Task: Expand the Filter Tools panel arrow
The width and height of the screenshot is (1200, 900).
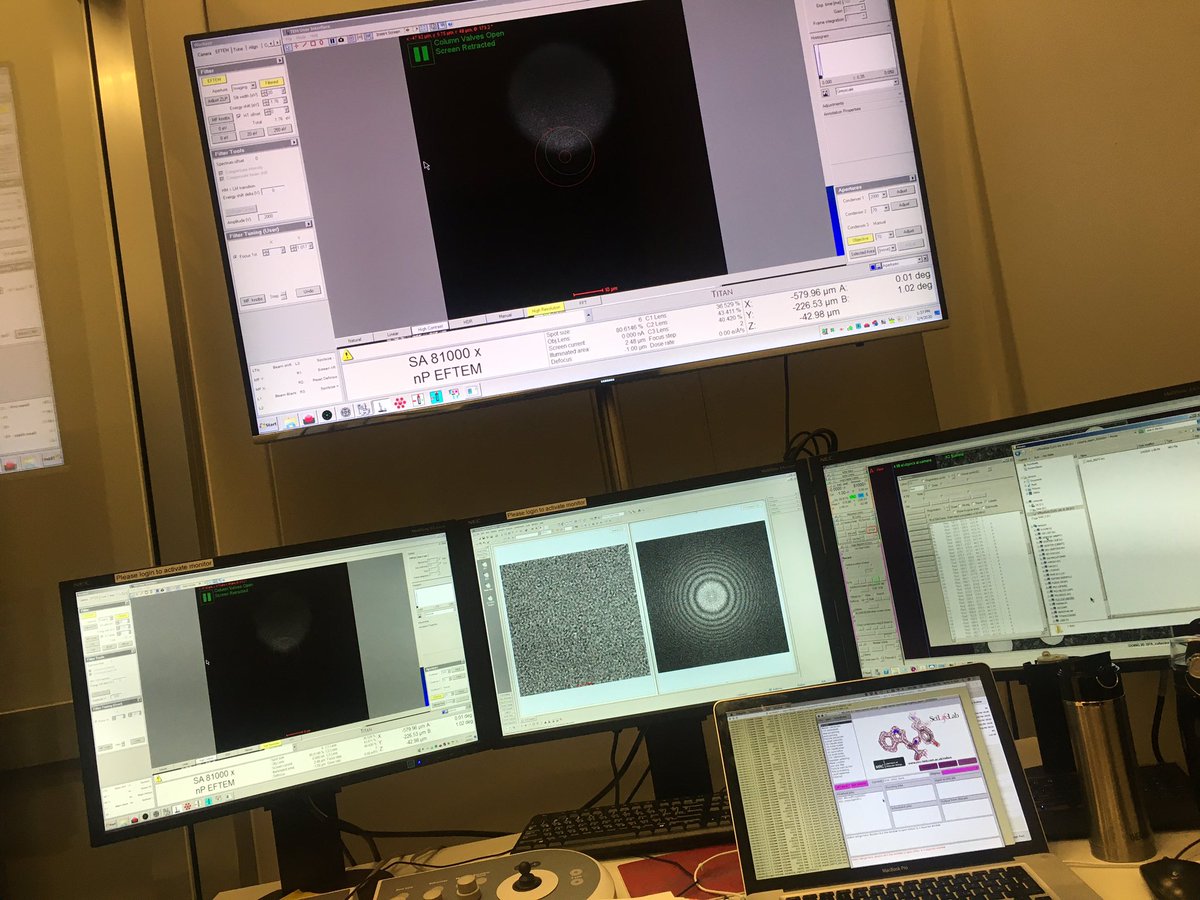Action: tap(294, 142)
